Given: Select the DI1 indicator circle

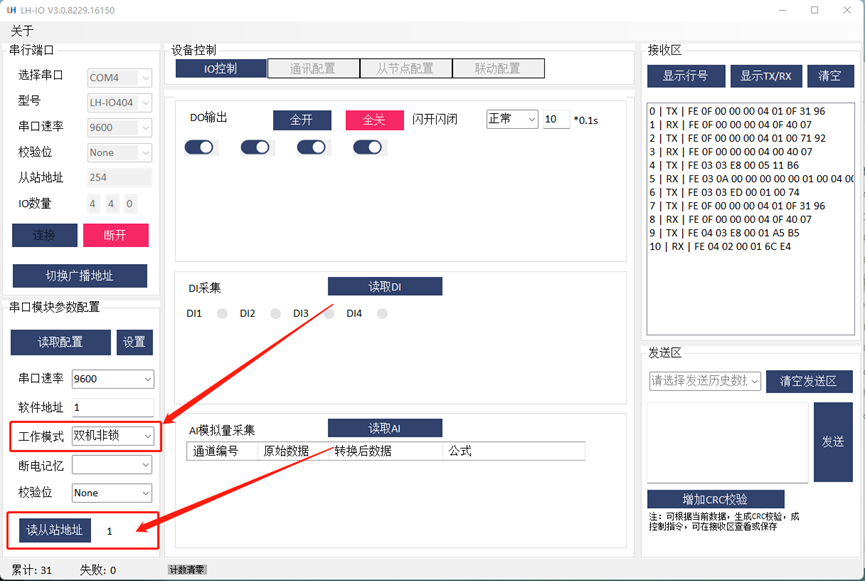Looking at the screenshot, I should 222,314.
